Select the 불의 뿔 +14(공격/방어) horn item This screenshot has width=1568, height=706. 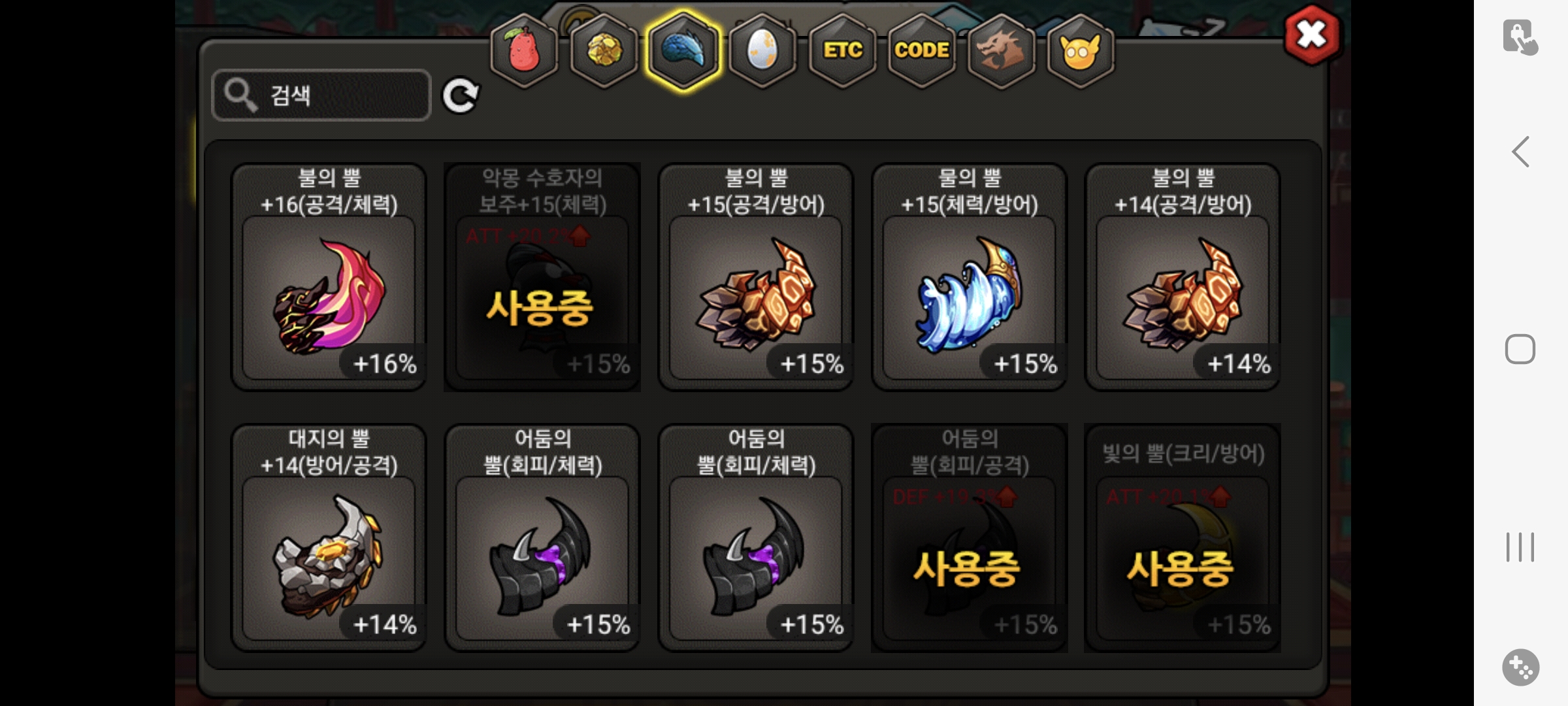1183,277
